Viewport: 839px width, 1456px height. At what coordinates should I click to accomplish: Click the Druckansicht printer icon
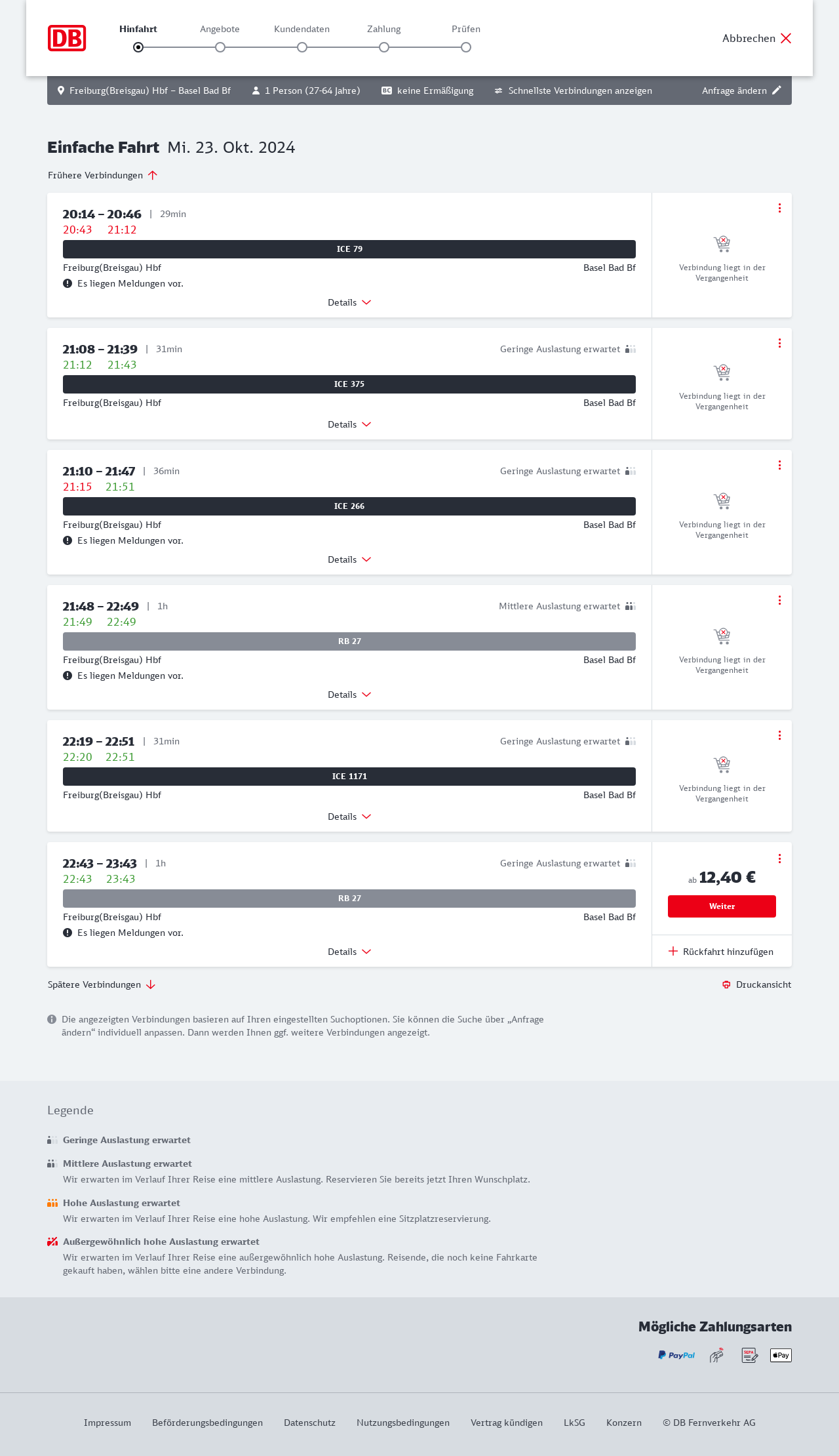[726, 984]
